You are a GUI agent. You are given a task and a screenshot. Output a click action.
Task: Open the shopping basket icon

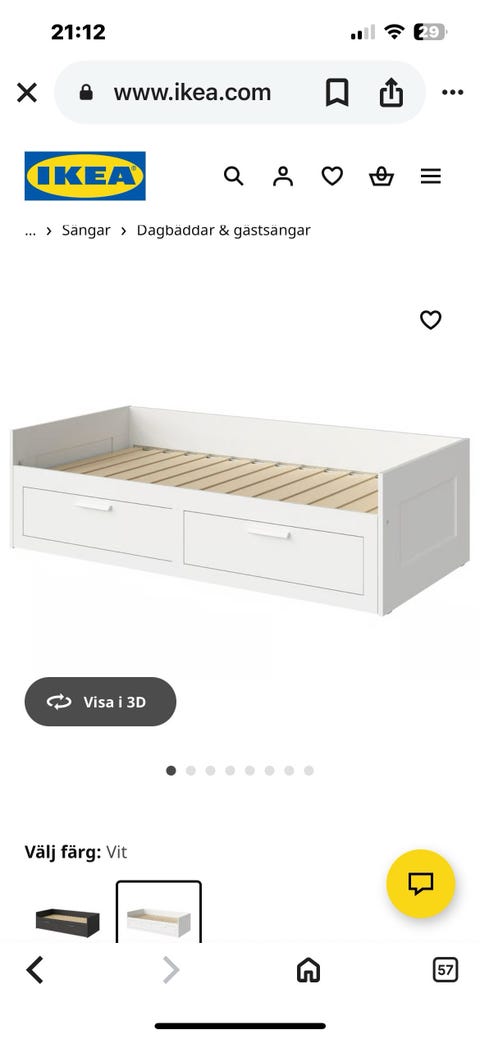[381, 176]
